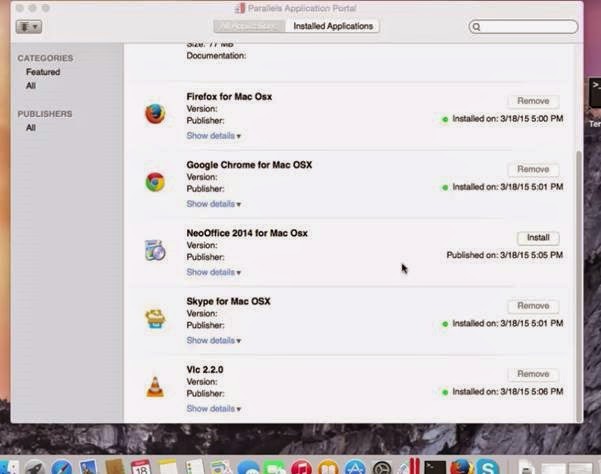This screenshot has height=474, width=601.
Task: Expand Show details for Google Chrome
Action: tap(213, 204)
